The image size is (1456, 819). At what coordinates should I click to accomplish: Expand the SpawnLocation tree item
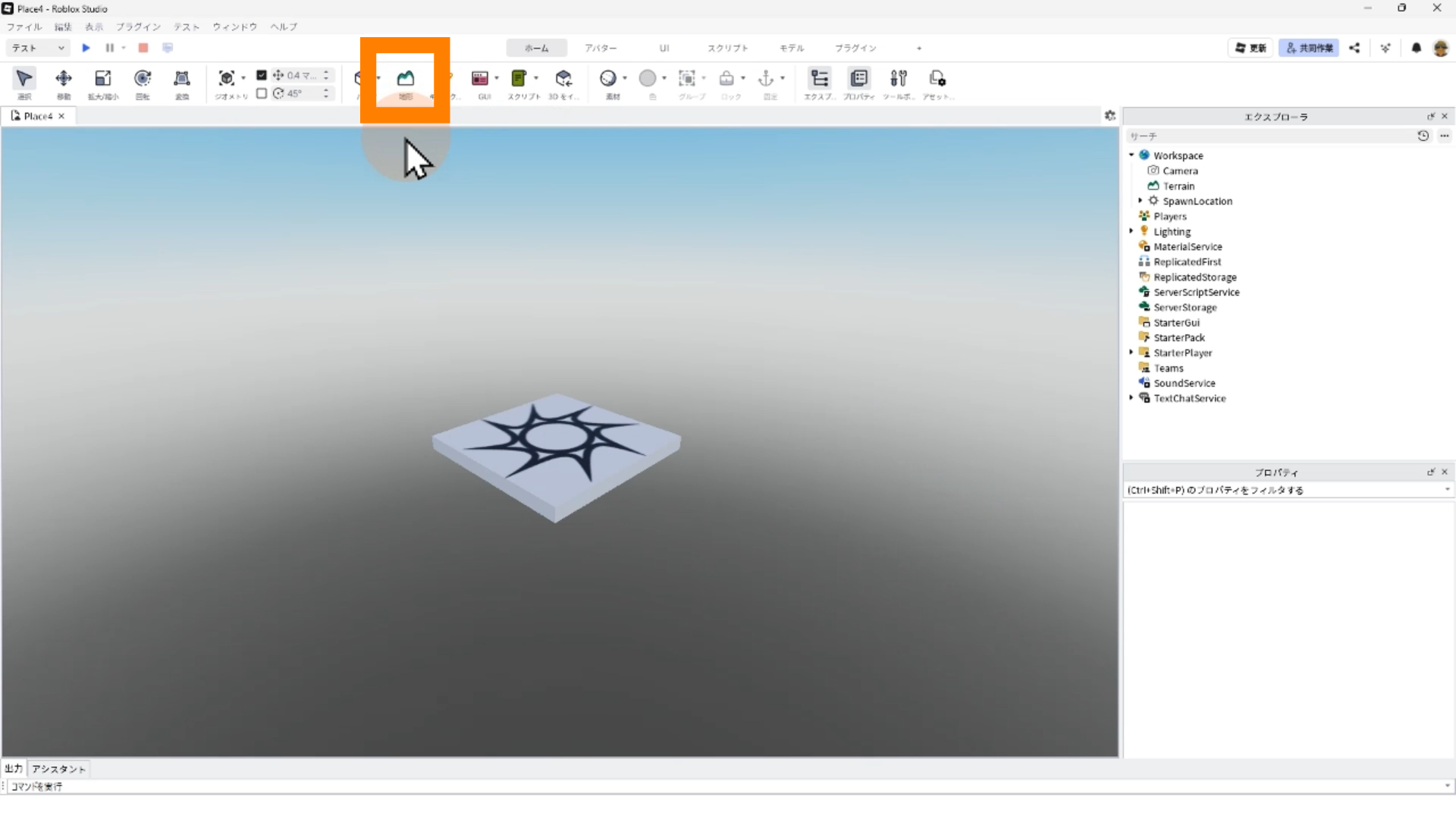[1140, 201]
